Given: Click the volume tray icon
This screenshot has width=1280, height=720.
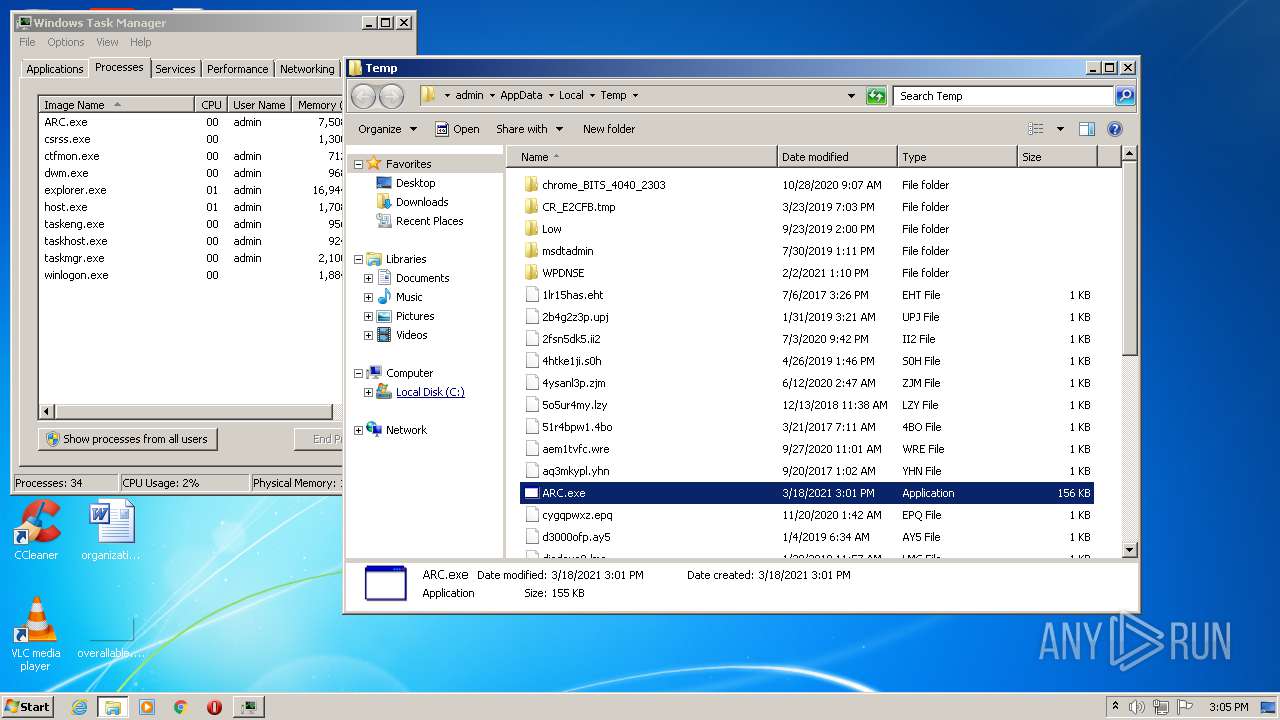Looking at the screenshot, I should (x=1136, y=707).
